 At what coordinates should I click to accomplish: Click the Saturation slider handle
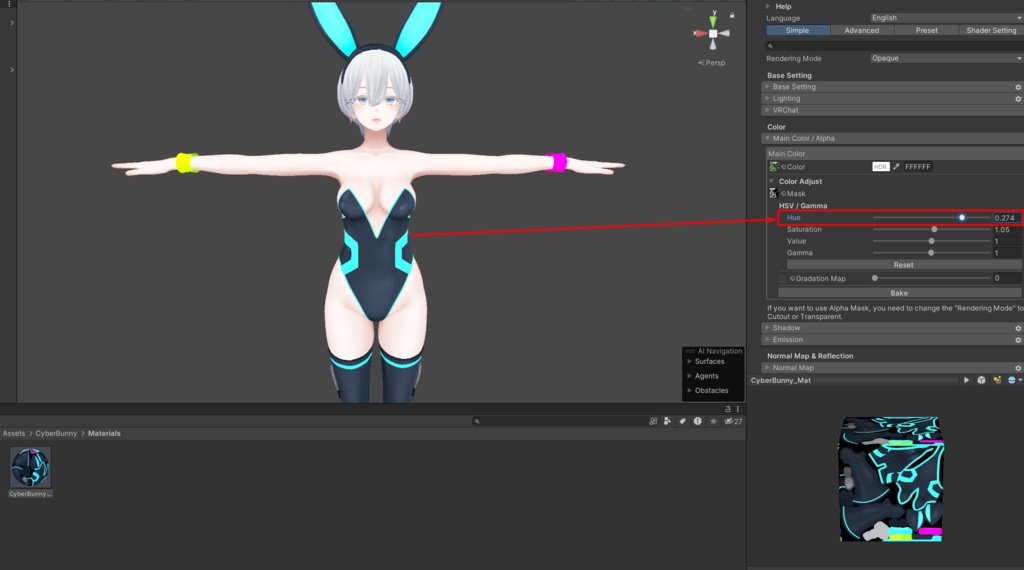pos(934,229)
